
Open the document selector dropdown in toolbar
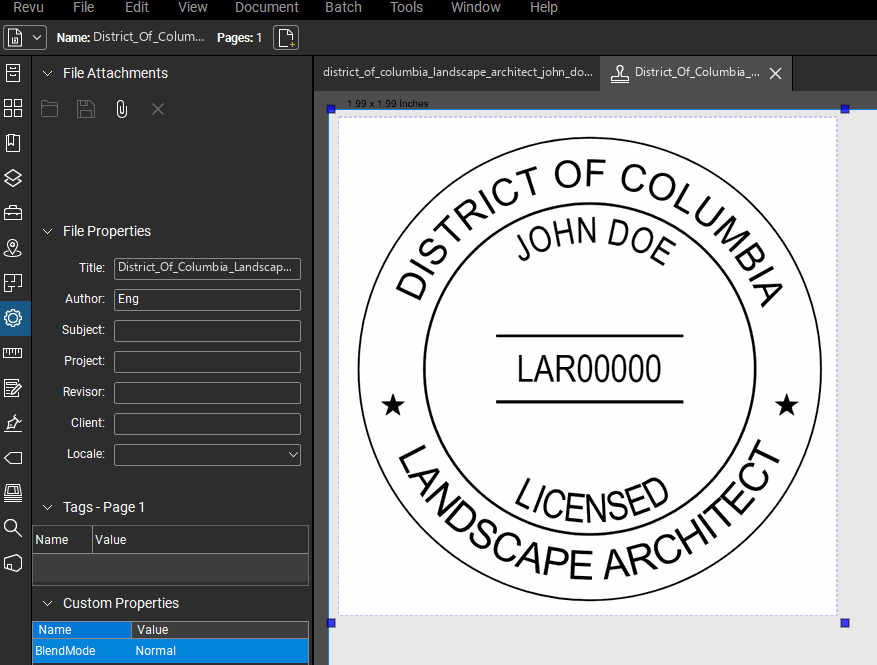pyautogui.click(x=24, y=37)
